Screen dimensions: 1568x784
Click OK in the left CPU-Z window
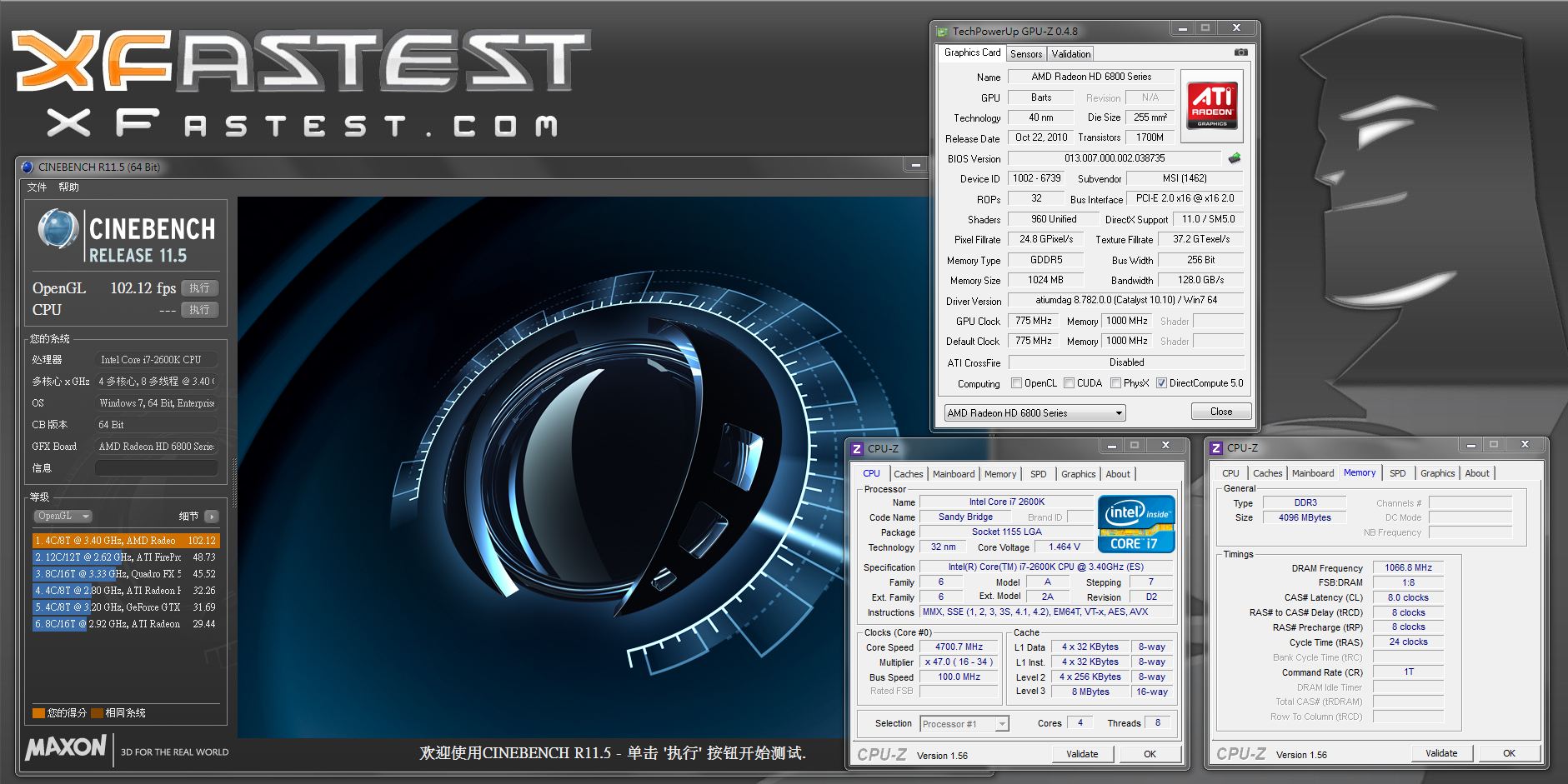pos(1150,754)
